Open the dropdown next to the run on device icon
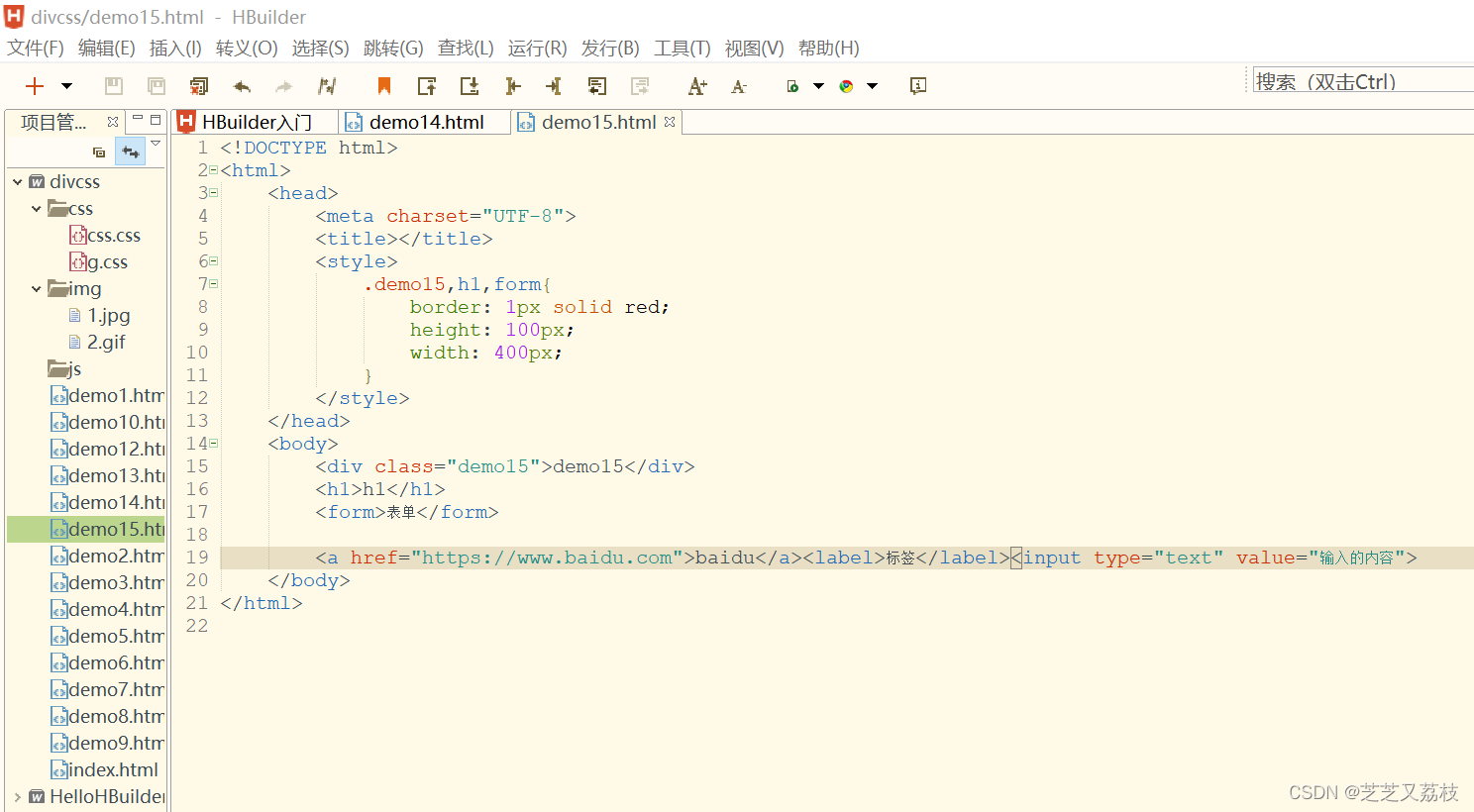This screenshot has height=812, width=1474. 819,86
